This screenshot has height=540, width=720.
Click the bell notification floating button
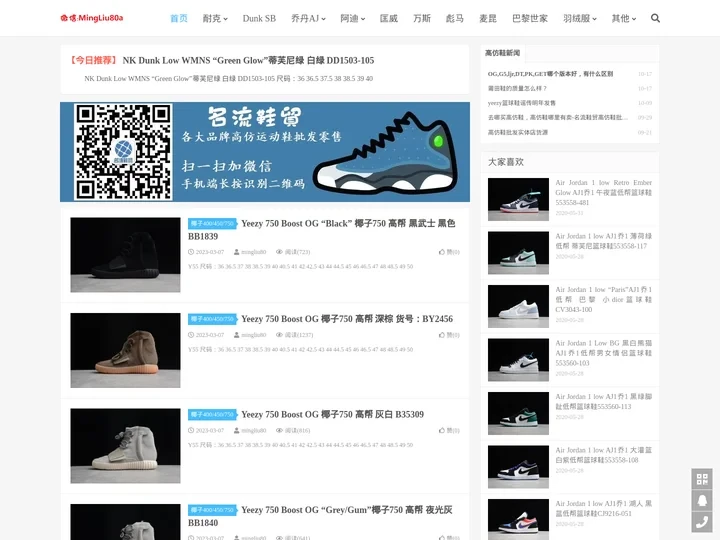[x=702, y=501]
